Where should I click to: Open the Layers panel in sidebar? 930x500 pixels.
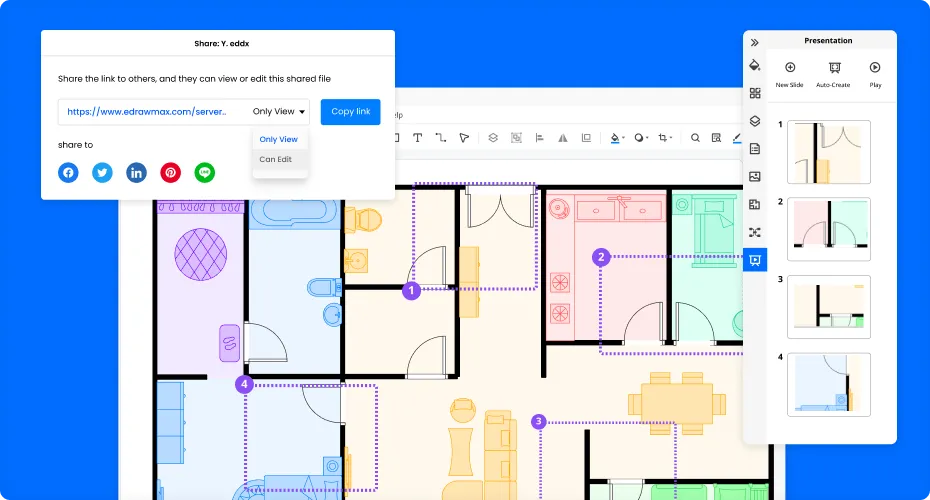755,121
